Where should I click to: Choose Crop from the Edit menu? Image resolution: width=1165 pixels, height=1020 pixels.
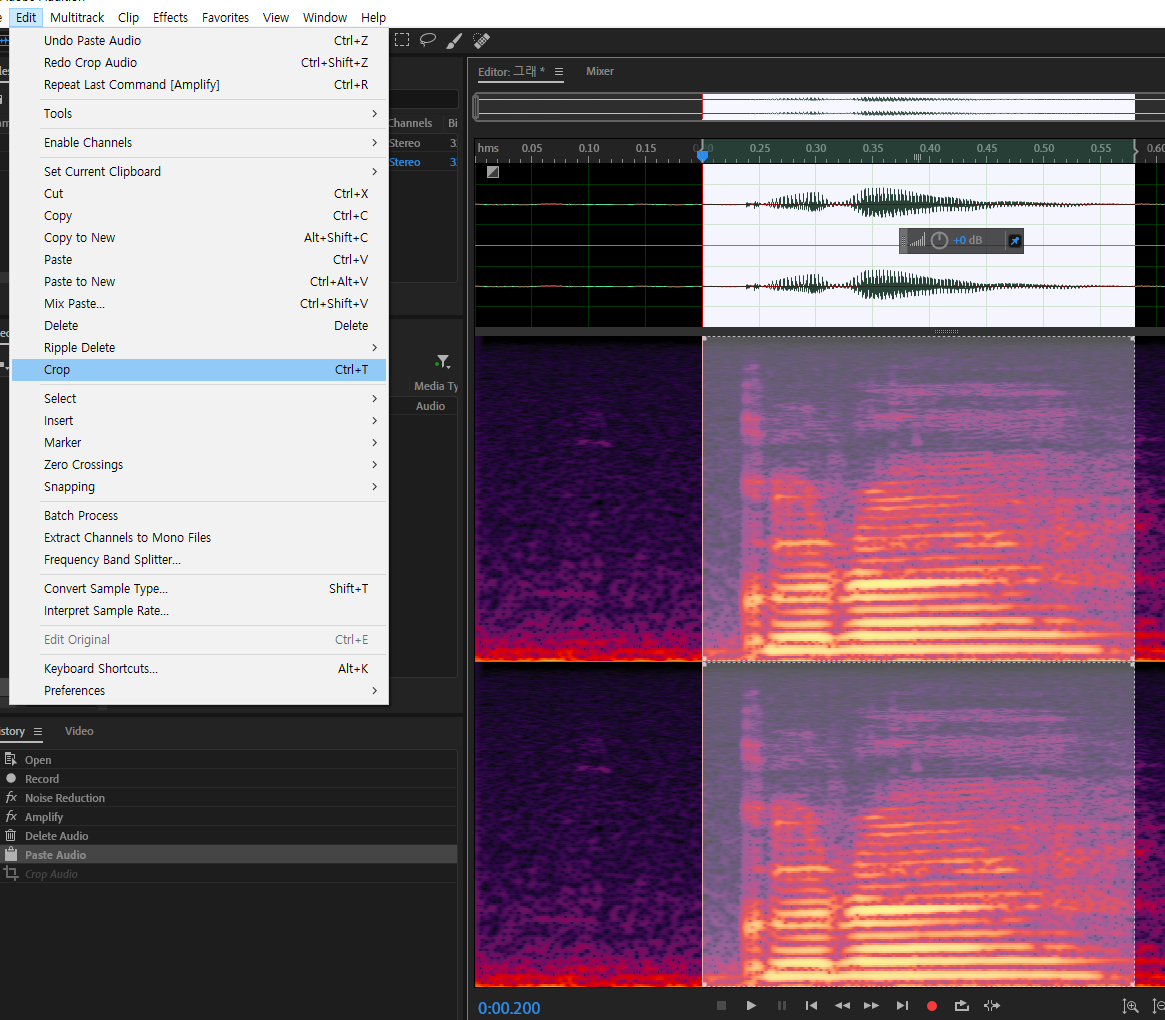tap(199, 370)
